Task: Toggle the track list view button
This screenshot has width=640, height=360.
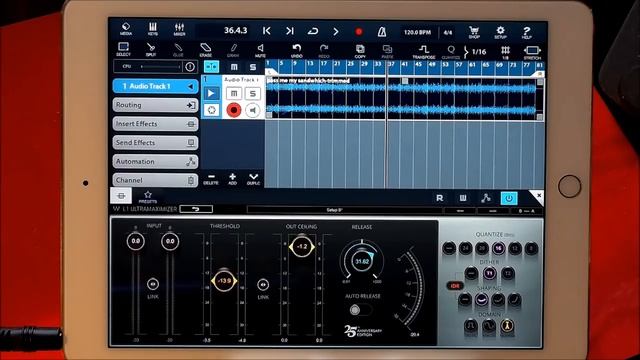Action: (211, 66)
